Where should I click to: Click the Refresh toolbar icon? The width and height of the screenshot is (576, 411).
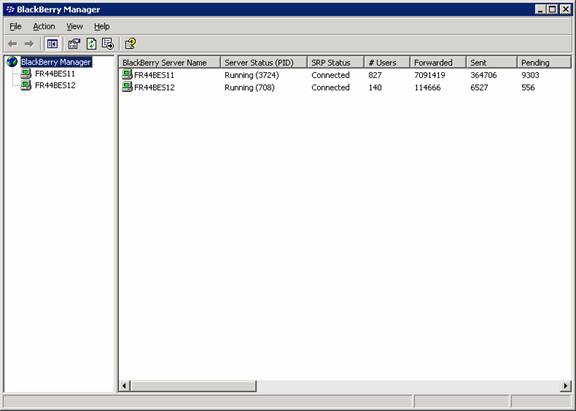(x=91, y=44)
